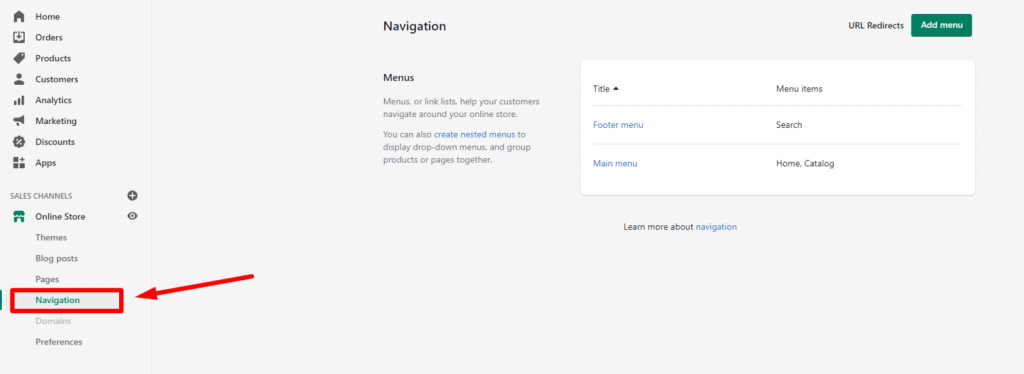This screenshot has height=374, width=1024.
Task: Open the Analytics section
Action: 54,100
